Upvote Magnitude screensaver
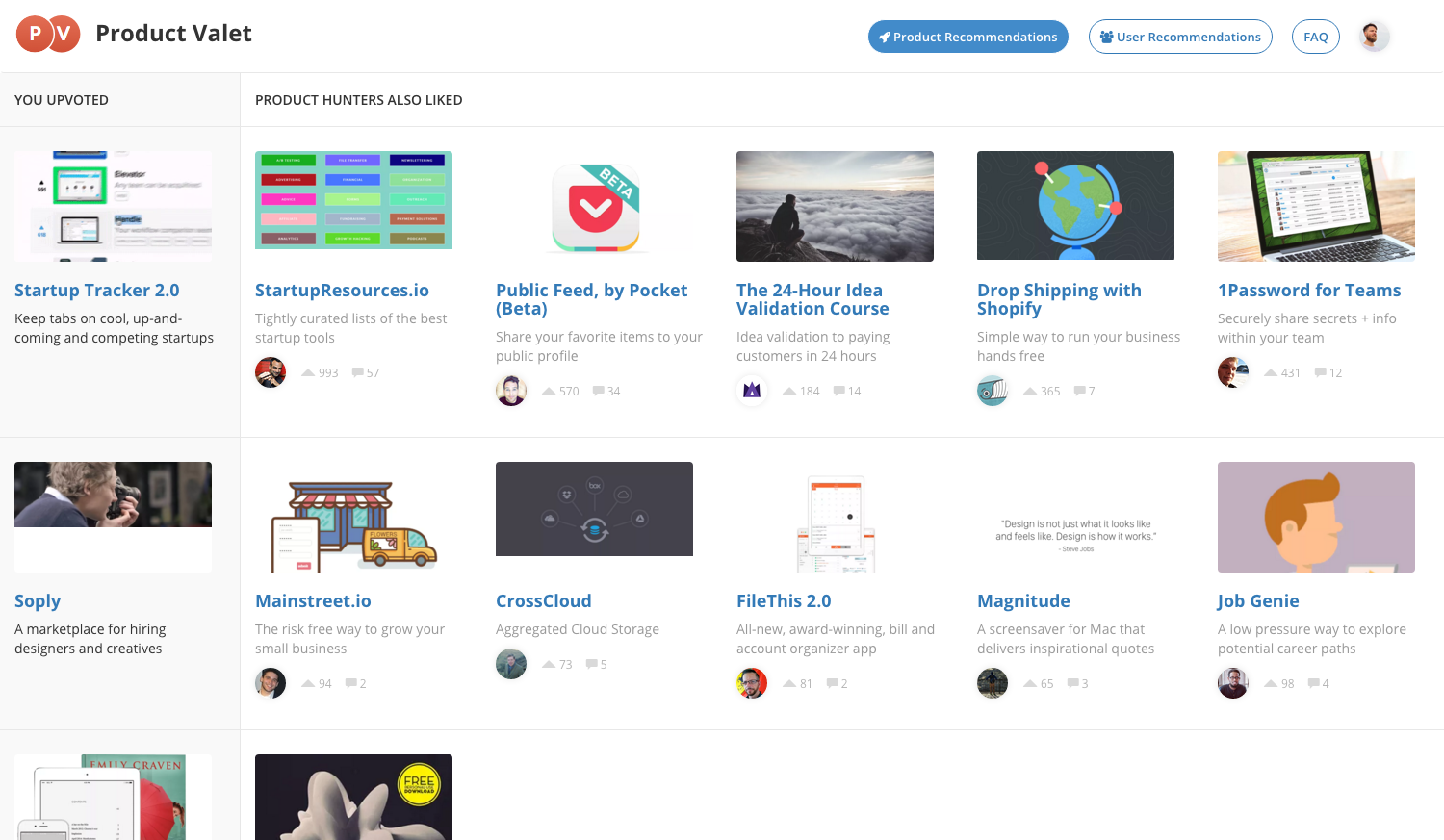 1030,683
